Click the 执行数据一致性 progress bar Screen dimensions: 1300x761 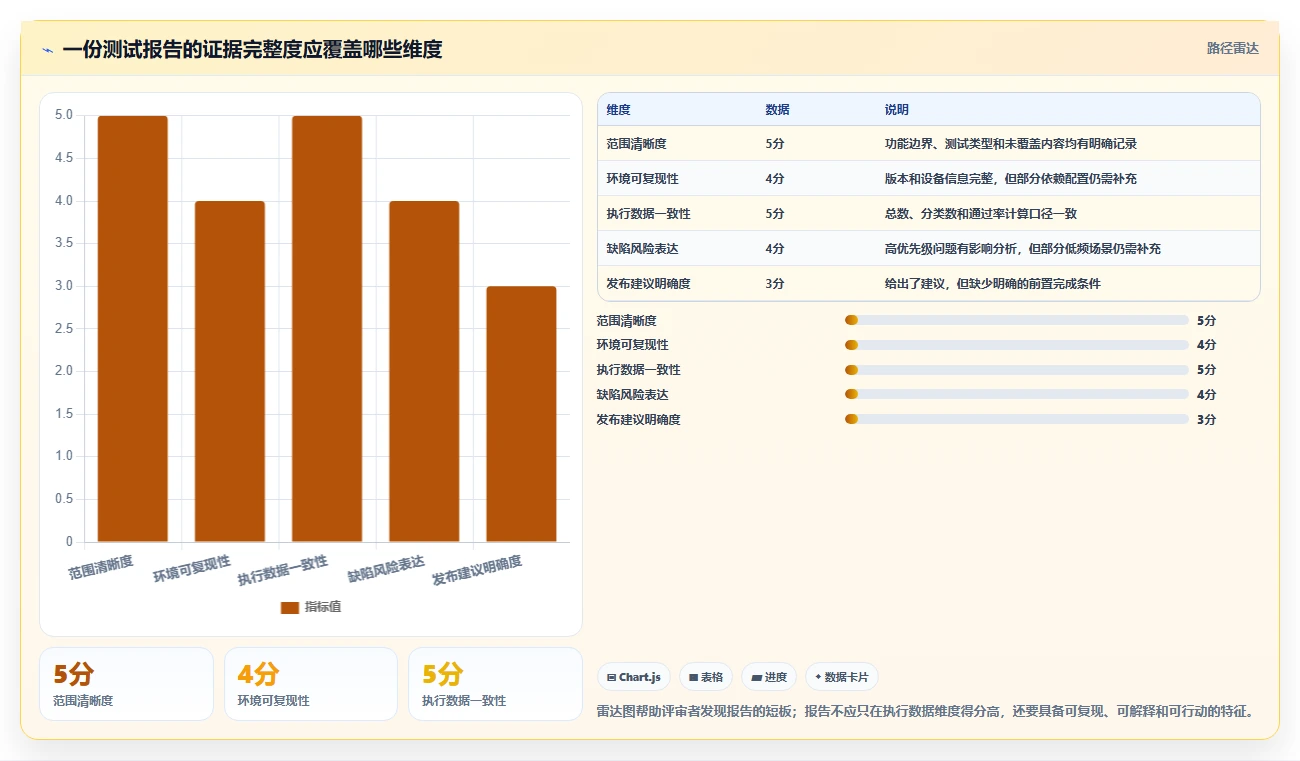pos(1016,370)
